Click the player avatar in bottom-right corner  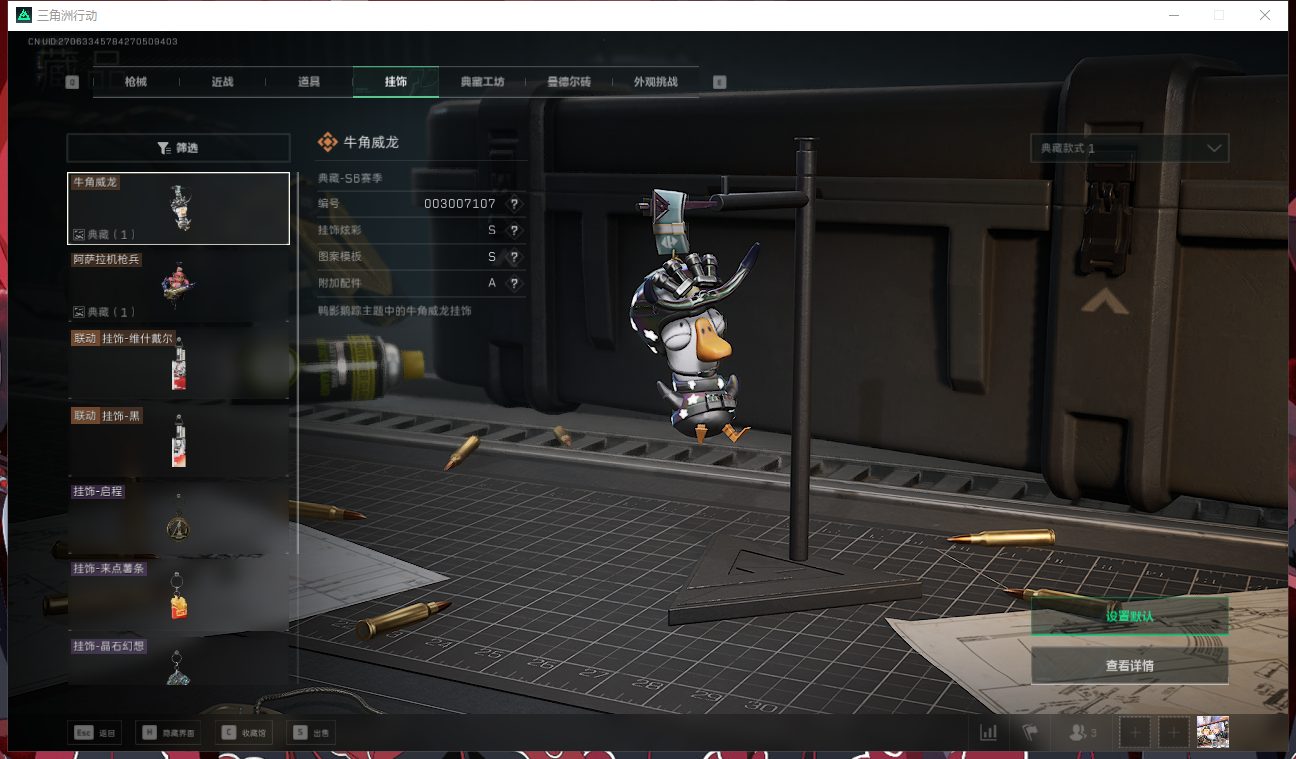coord(1212,732)
